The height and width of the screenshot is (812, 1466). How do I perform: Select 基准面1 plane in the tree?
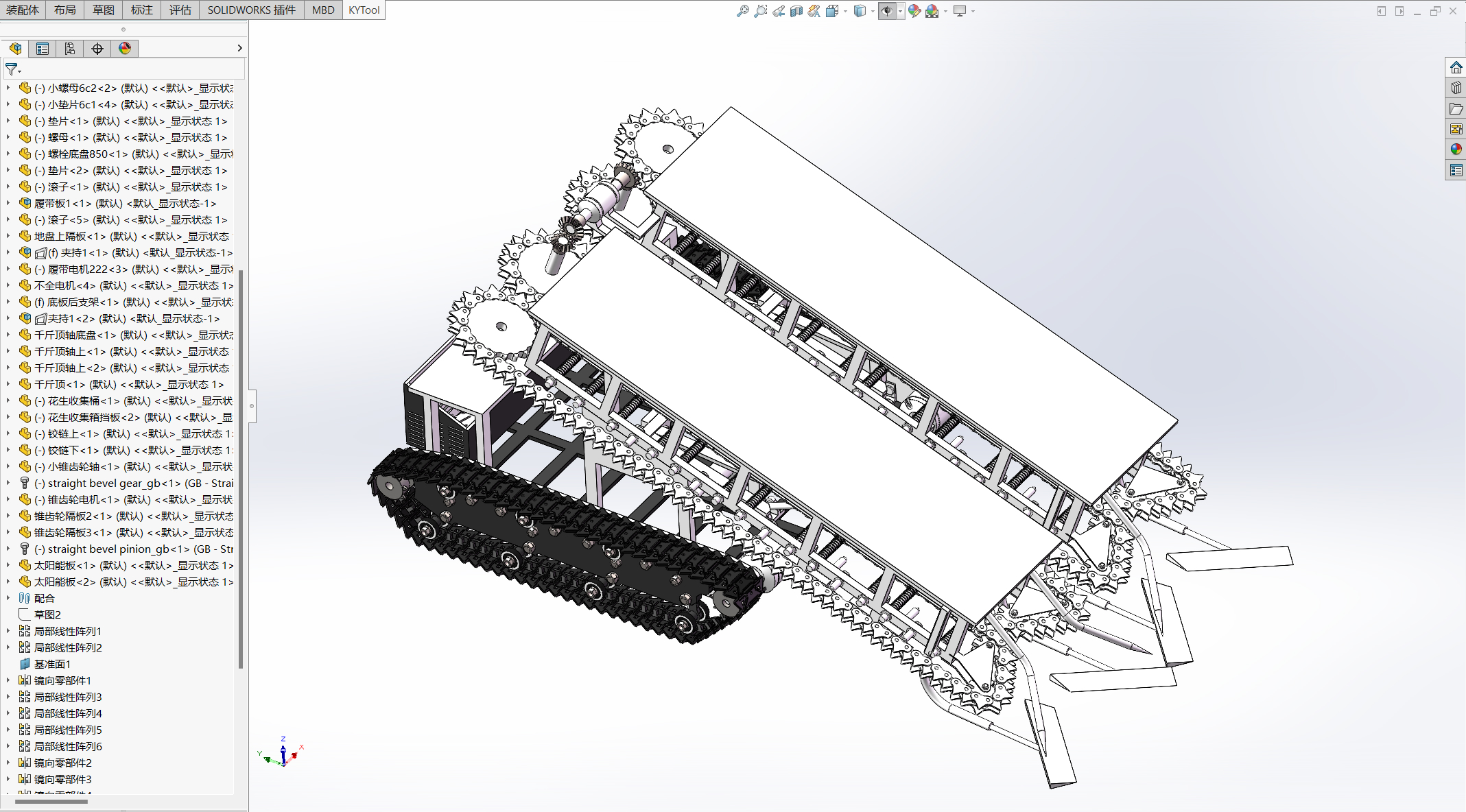(52, 664)
